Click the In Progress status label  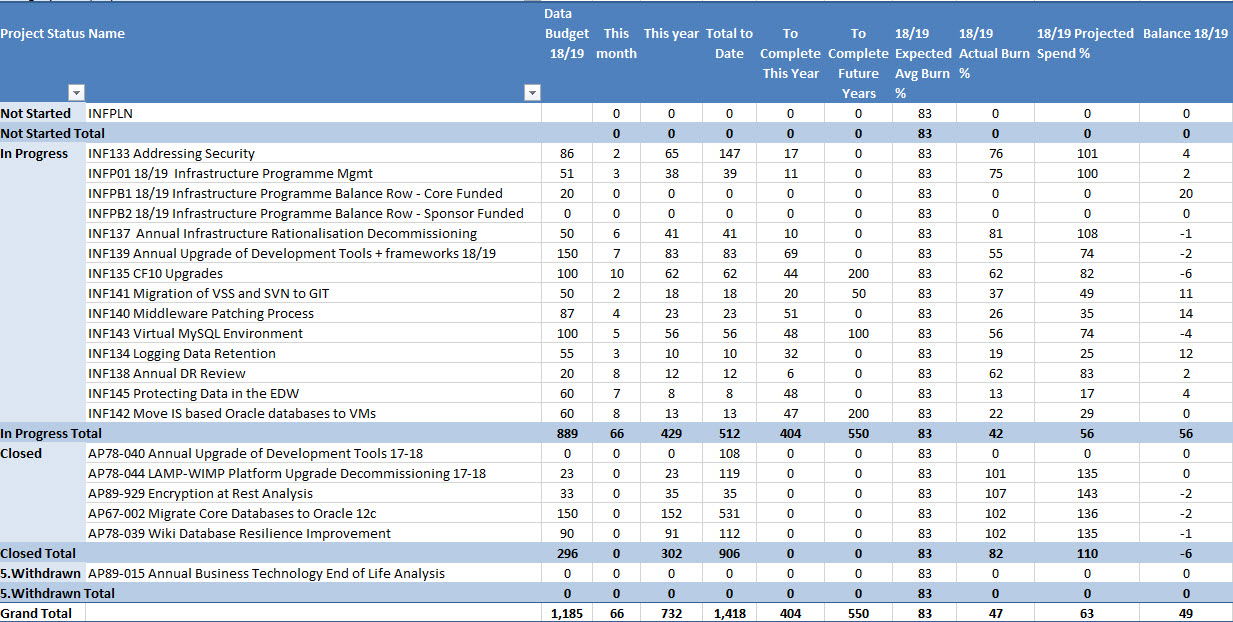coord(34,153)
